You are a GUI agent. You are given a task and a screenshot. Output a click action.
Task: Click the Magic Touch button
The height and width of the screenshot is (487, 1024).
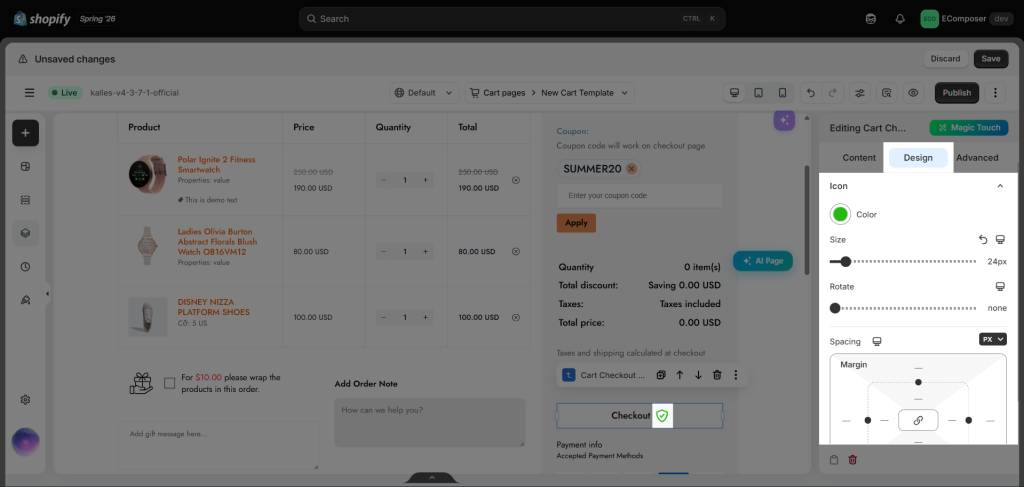[969, 127]
